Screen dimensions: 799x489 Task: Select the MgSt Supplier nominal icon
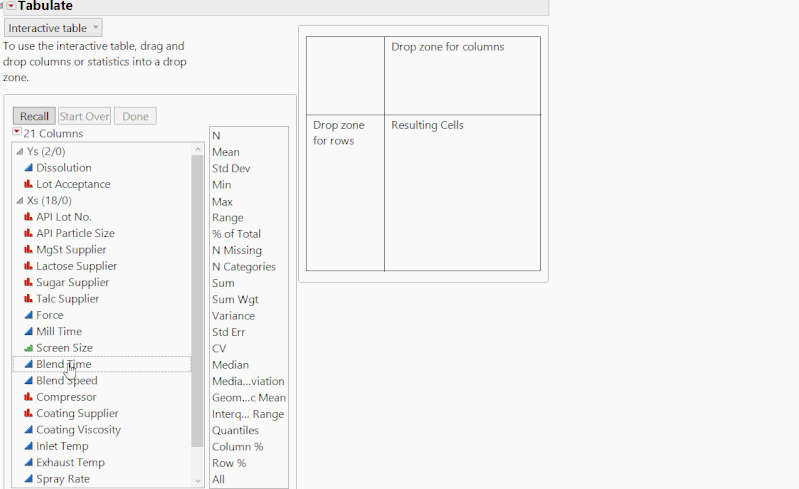click(29, 249)
